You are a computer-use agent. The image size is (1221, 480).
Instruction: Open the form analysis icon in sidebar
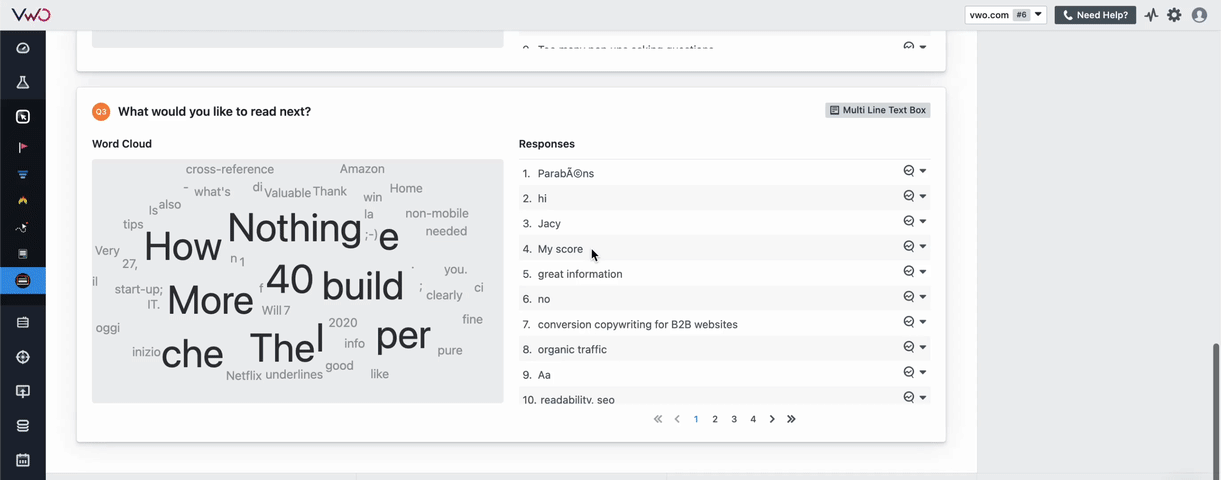pos(23,254)
